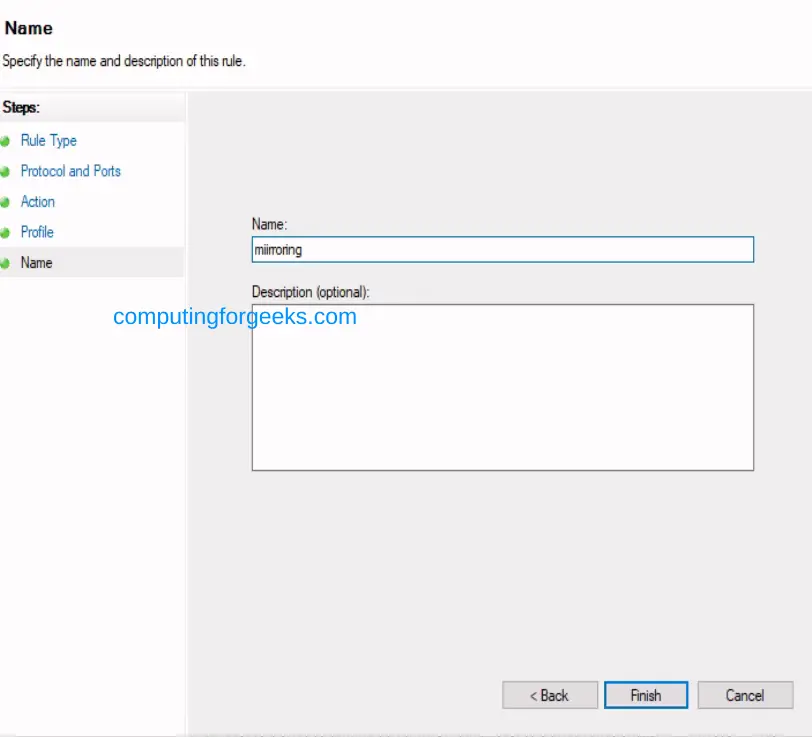Click the Name field containing miirroring
This screenshot has height=737, width=812.
pos(502,250)
